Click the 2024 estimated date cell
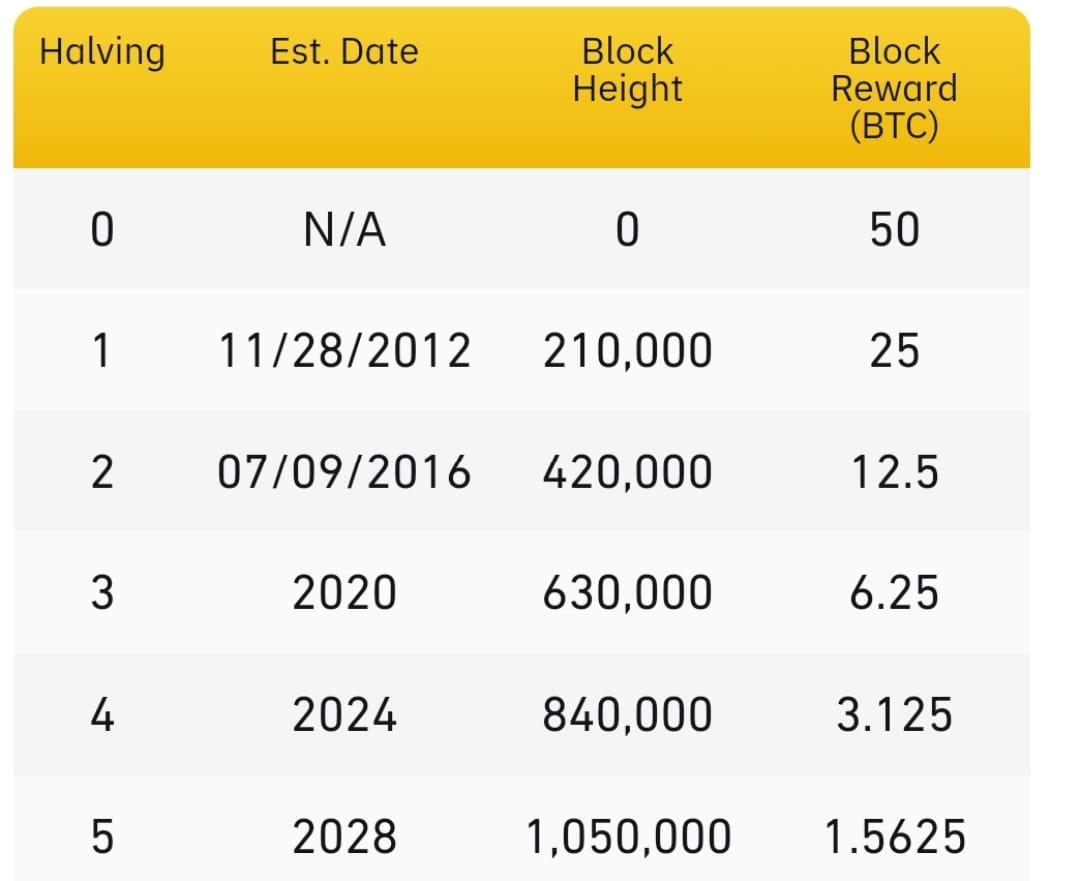The width and height of the screenshot is (1080, 881). click(x=344, y=715)
